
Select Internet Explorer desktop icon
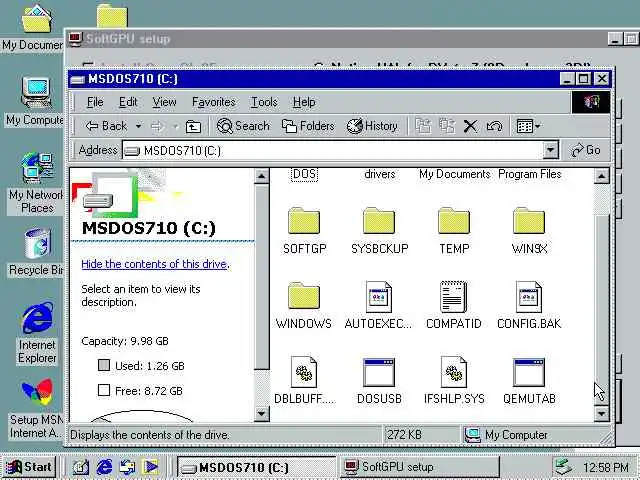point(37,333)
